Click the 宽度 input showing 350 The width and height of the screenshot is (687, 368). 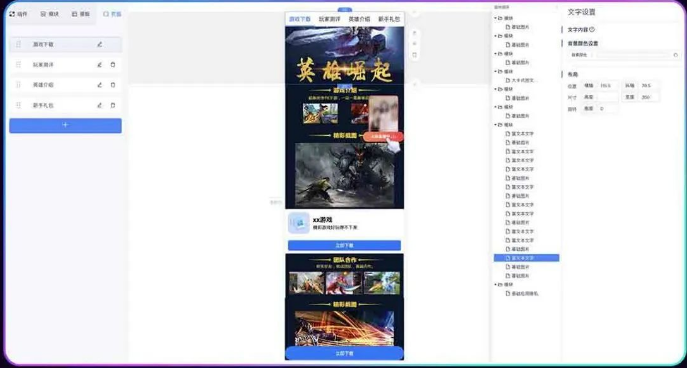(x=649, y=97)
